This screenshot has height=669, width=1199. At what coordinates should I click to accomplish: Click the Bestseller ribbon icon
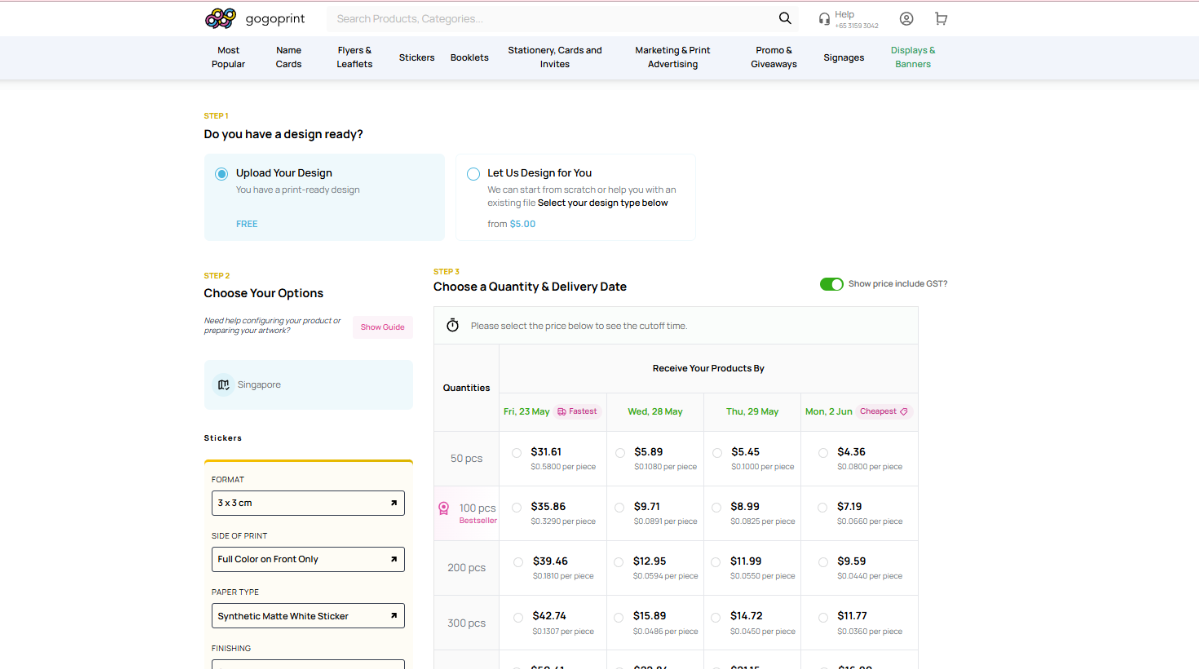[444, 508]
